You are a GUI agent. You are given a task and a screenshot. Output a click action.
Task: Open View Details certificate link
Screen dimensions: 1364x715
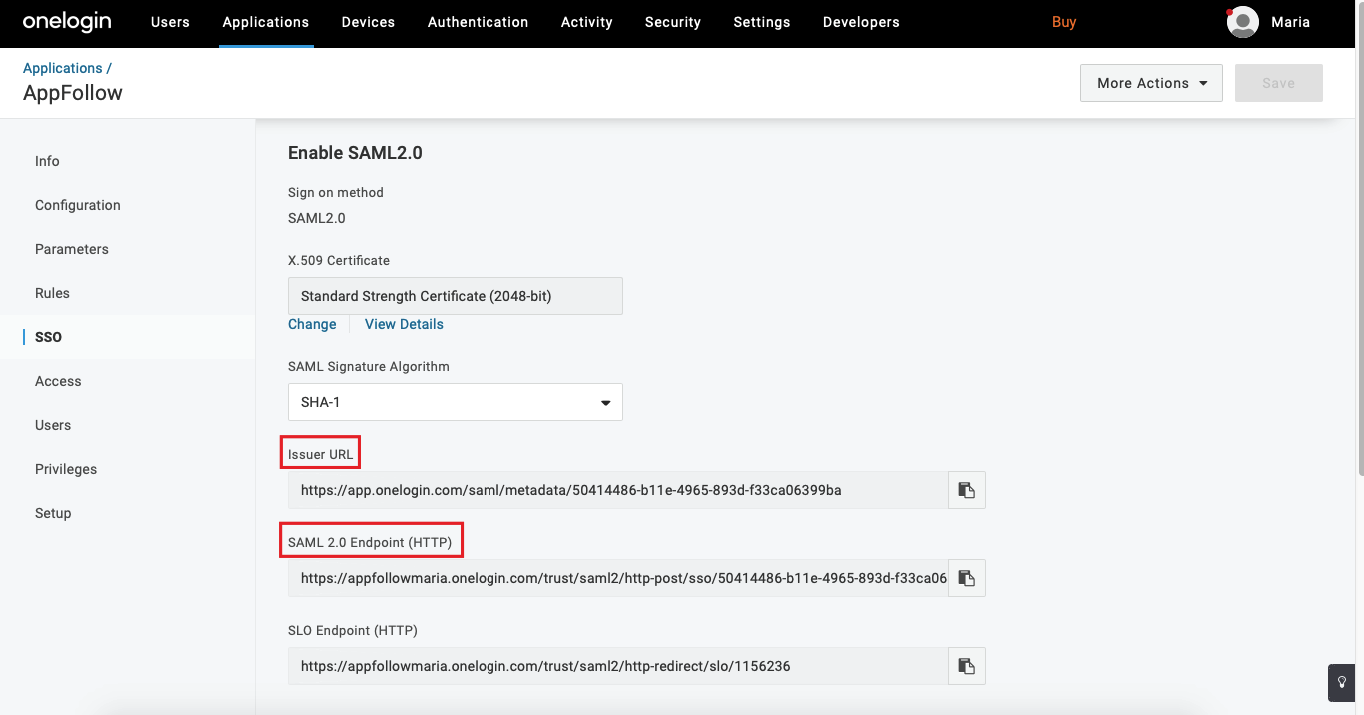pyautogui.click(x=404, y=324)
